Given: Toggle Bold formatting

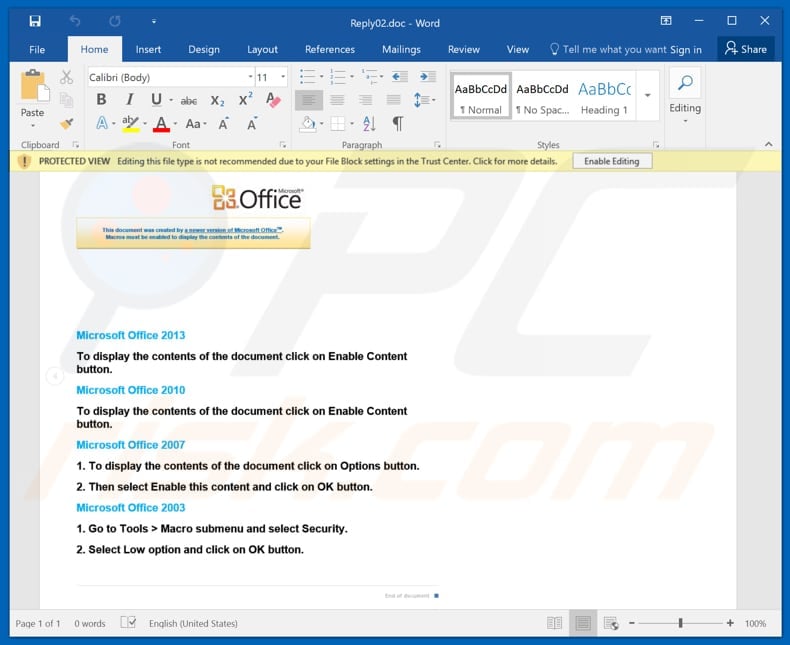Looking at the screenshot, I should point(101,100).
